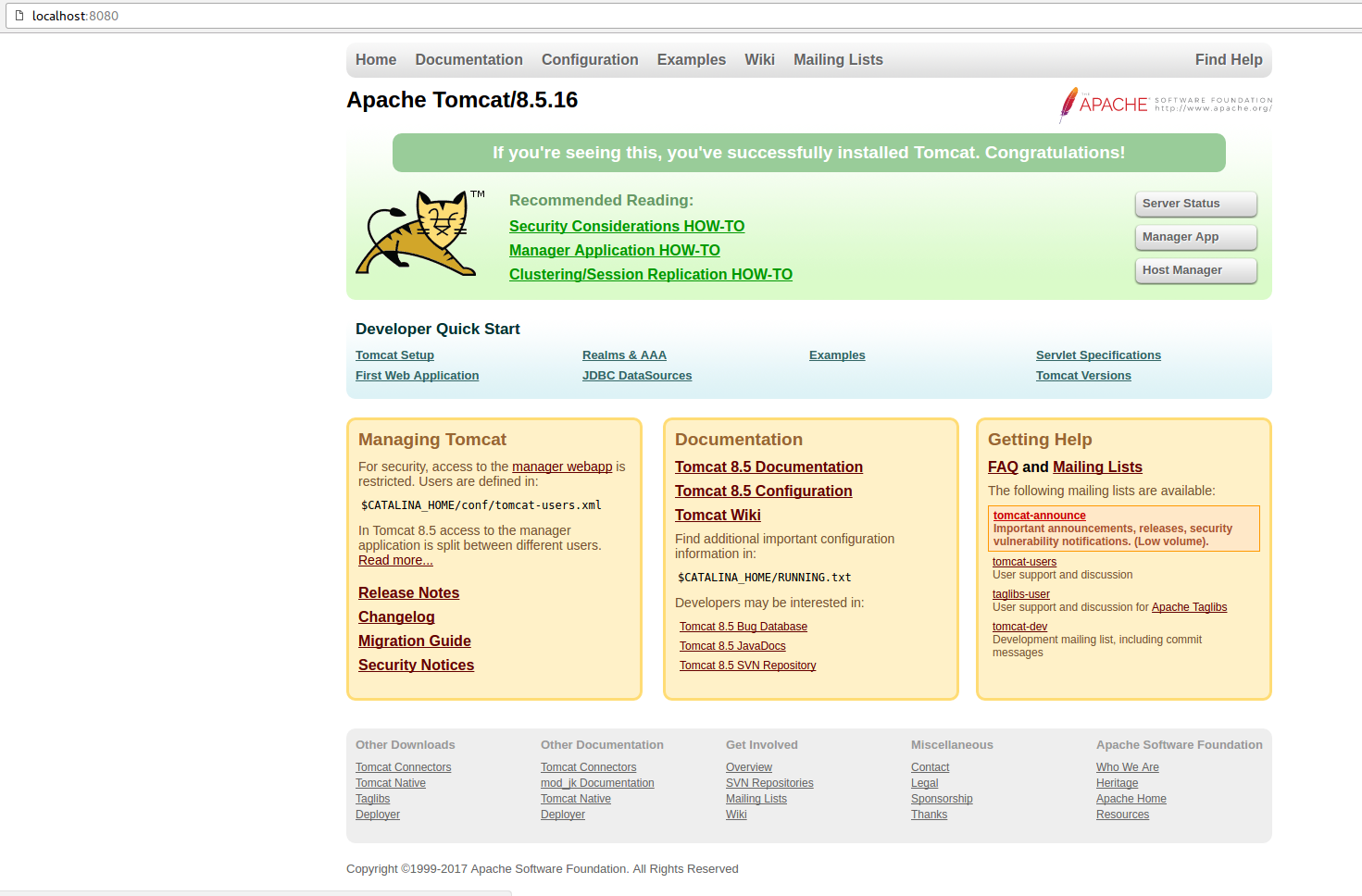Screen dimensions: 1362x896
Task: Open the Apache Taglibs link
Action: point(1189,607)
